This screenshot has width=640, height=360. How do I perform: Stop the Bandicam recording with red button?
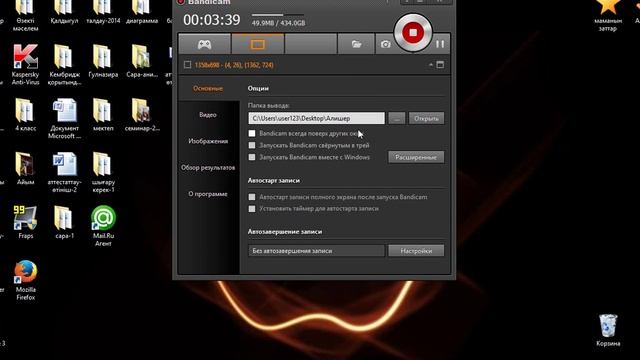coord(413,32)
